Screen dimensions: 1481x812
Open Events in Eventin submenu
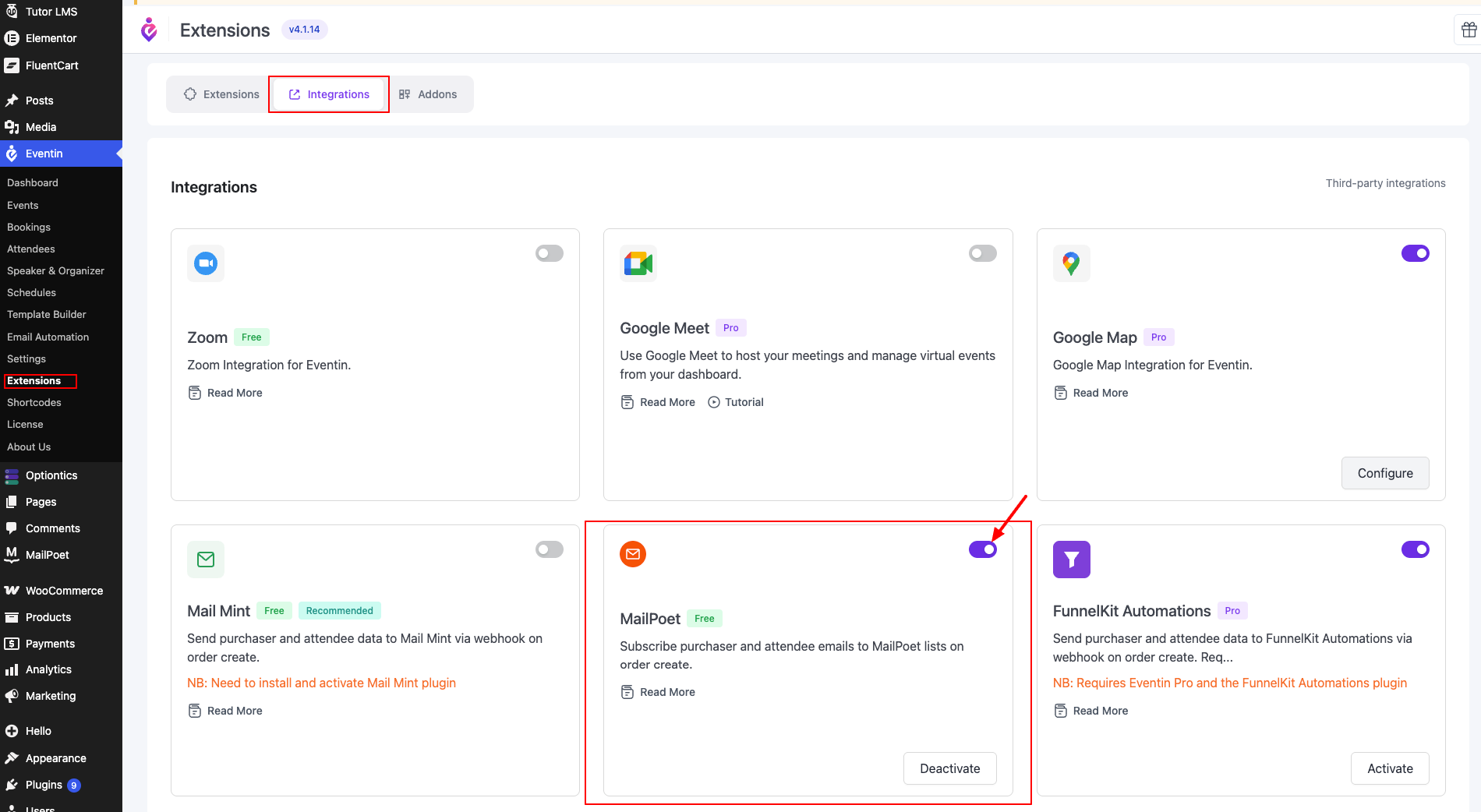(23, 205)
